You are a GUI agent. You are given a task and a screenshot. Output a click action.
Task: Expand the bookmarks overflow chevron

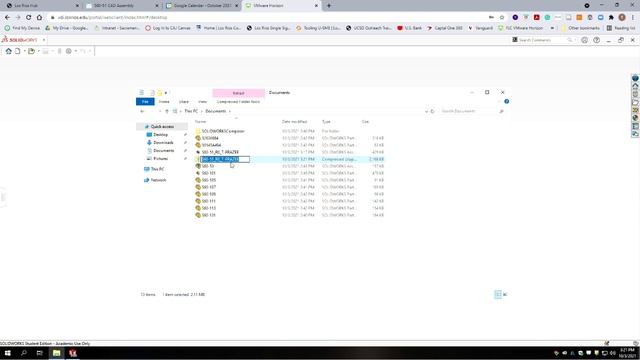click(552, 28)
